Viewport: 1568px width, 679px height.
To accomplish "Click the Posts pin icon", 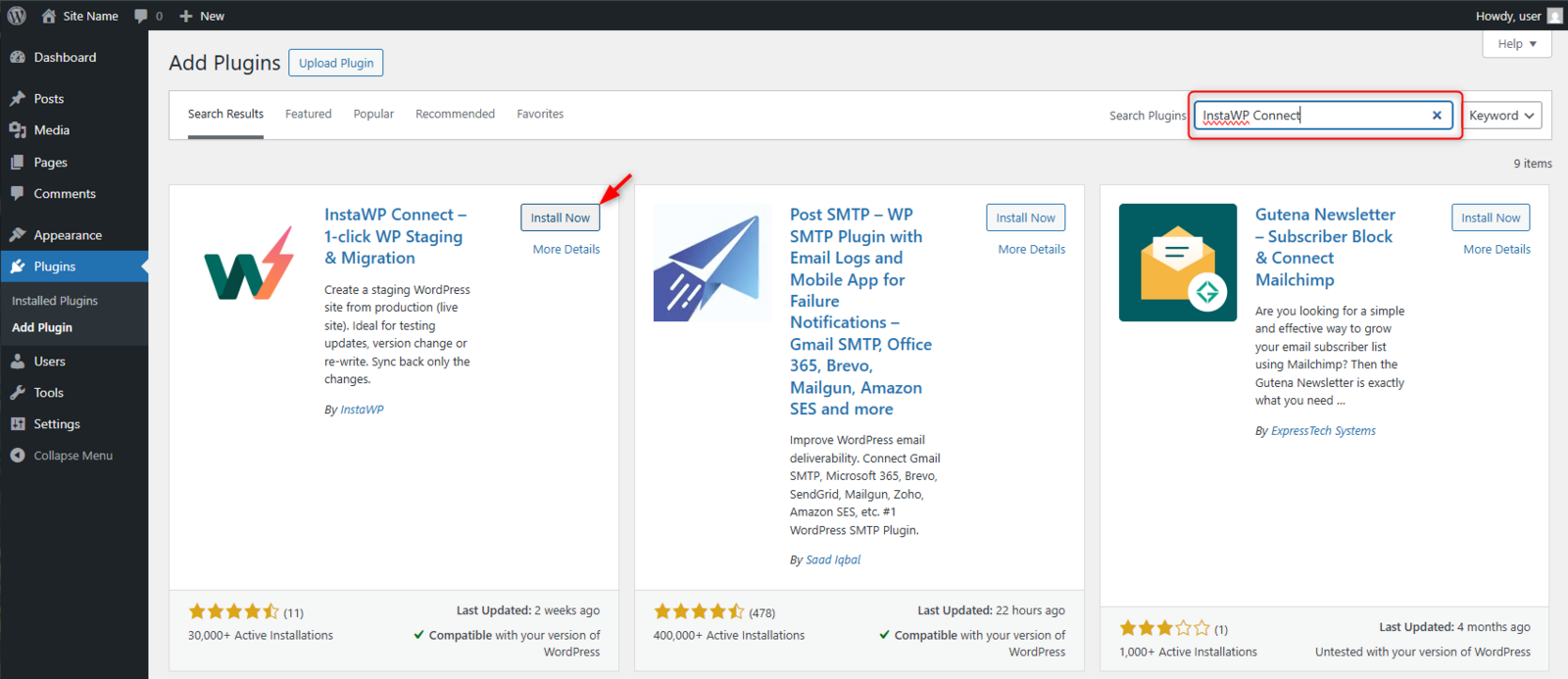I will click(18, 99).
